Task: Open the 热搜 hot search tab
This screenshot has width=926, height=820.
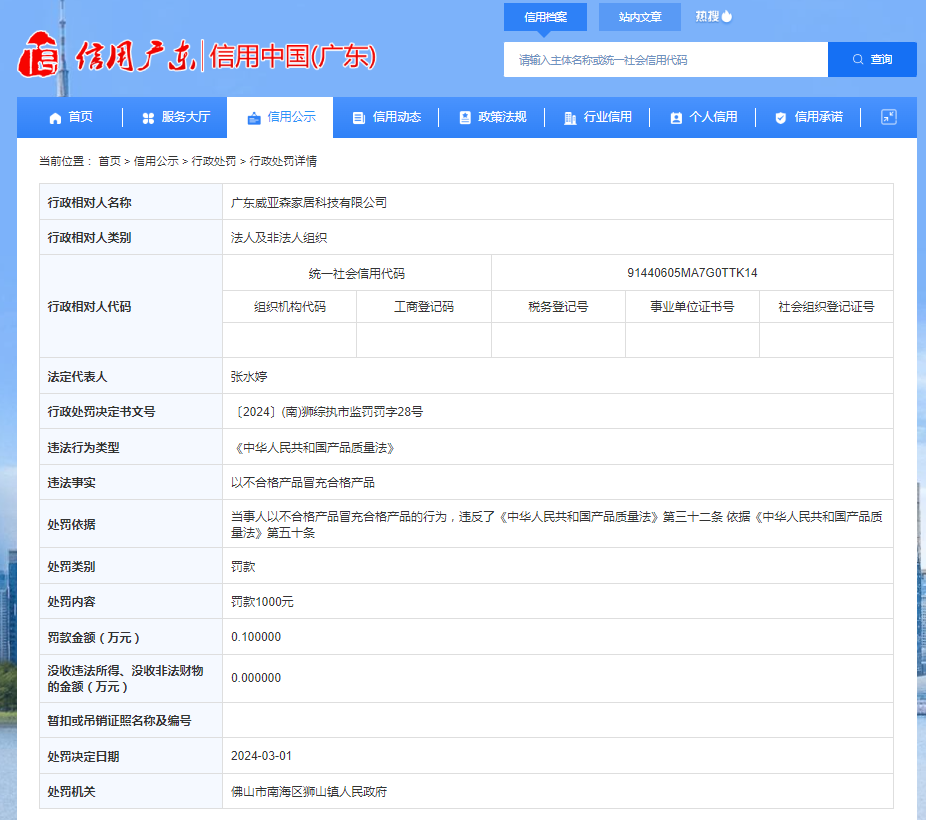Action: [713, 17]
